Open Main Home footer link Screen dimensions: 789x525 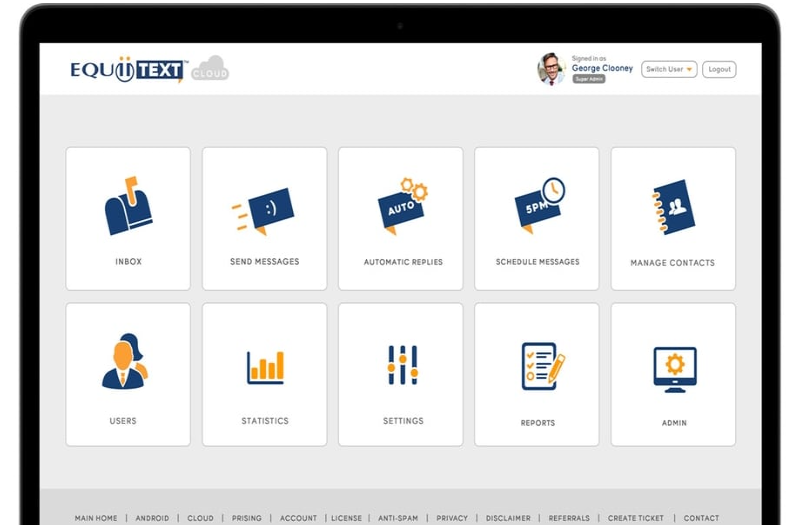[96, 518]
